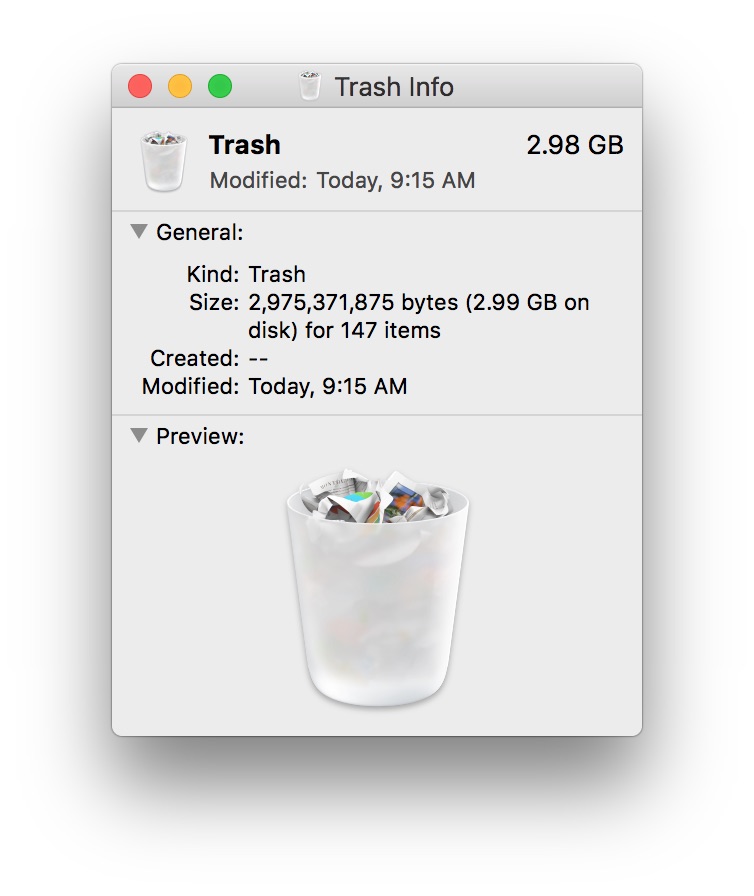The width and height of the screenshot is (754, 896).
Task: Click the 2.98 GB size label
Action: pos(575,145)
